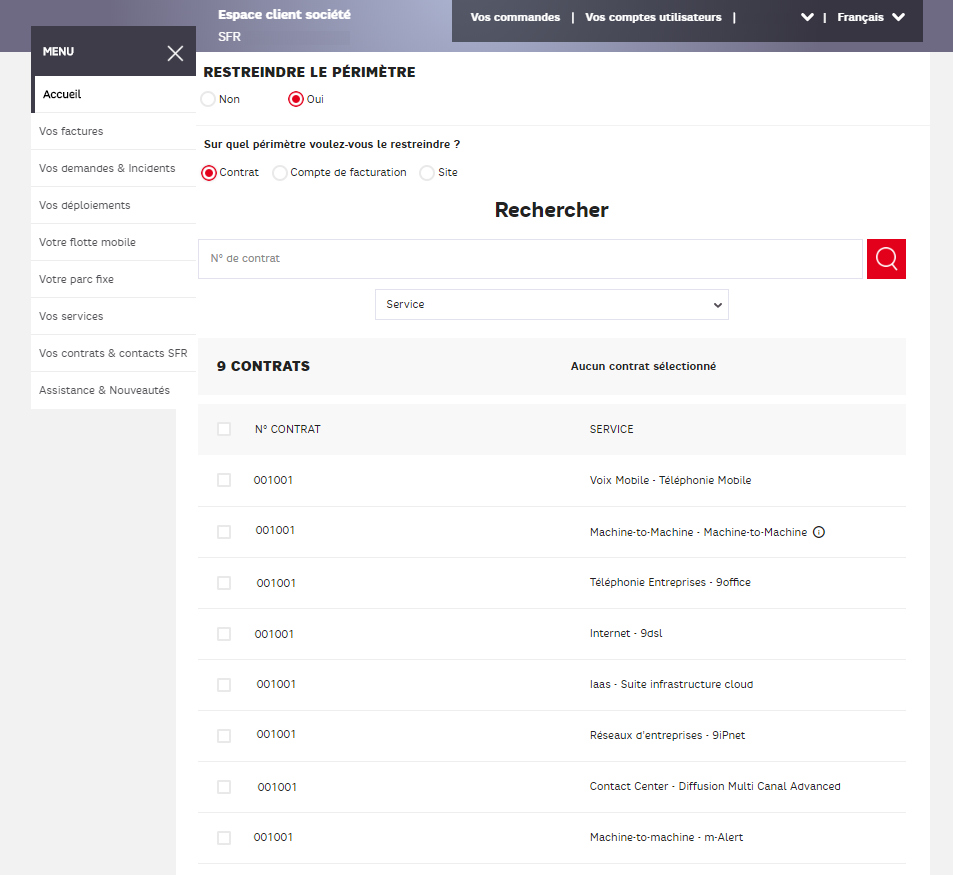This screenshot has width=953, height=875.
Task: Open Vos comptes utilisateurs link
Action: pos(653,17)
